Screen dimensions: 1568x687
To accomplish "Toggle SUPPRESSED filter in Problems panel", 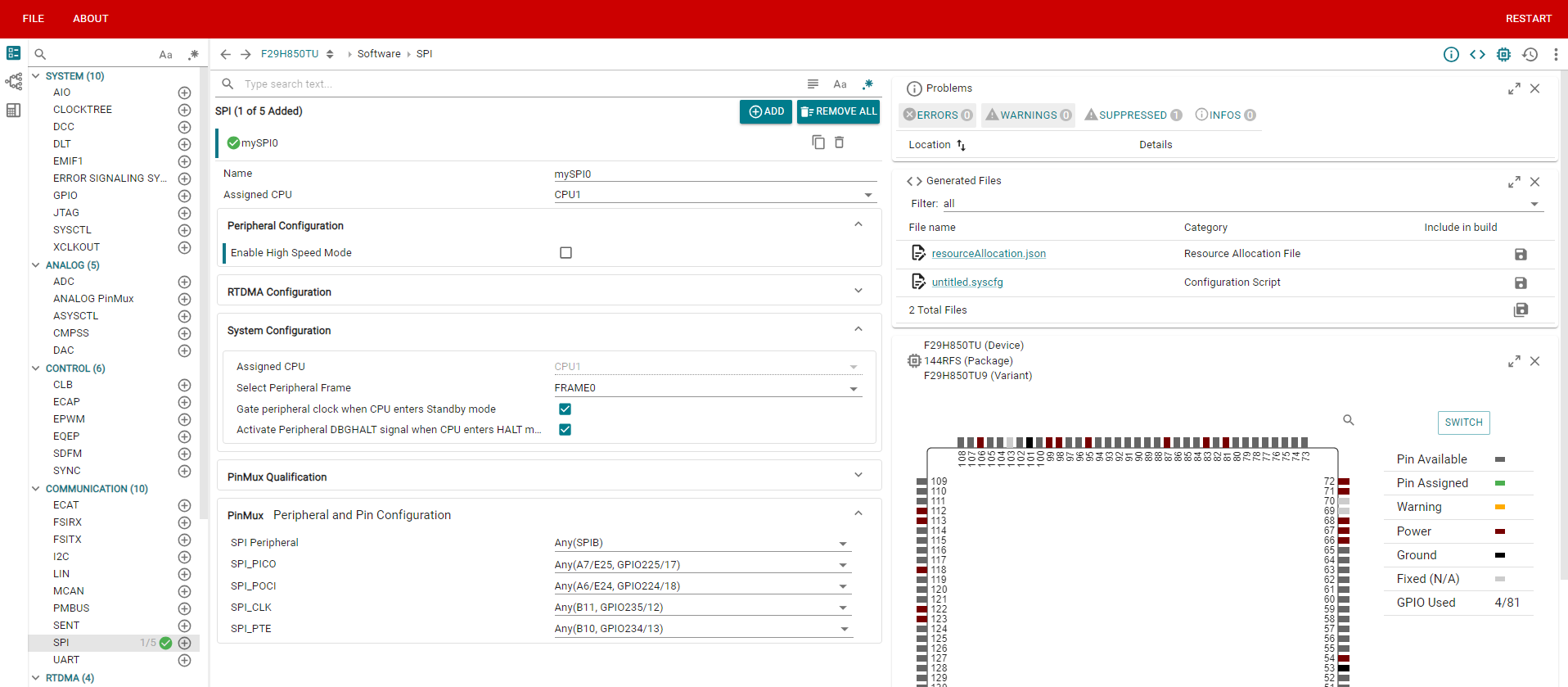I will [1133, 115].
